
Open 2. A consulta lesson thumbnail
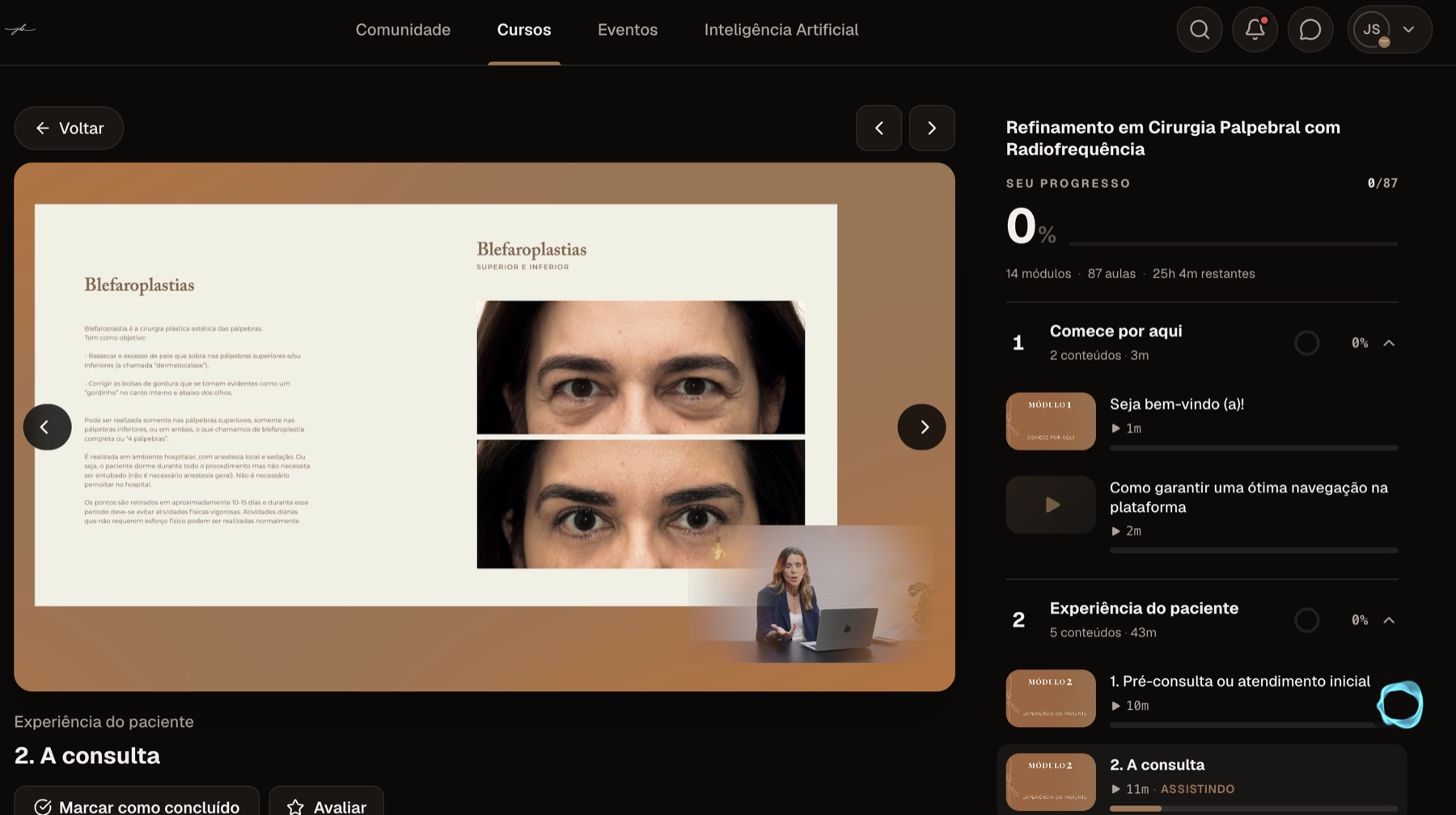coord(1051,782)
